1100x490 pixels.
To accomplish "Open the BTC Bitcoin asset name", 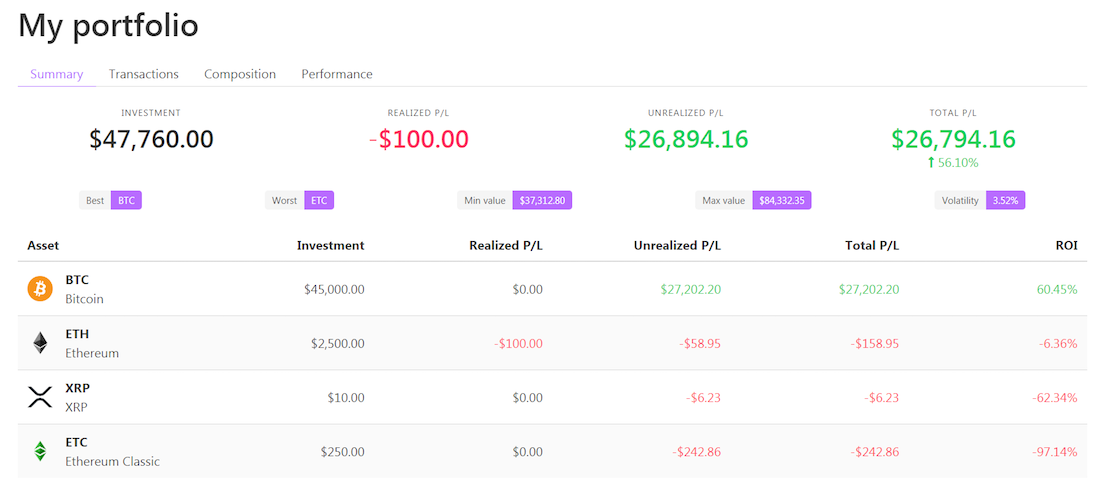I will [84, 289].
